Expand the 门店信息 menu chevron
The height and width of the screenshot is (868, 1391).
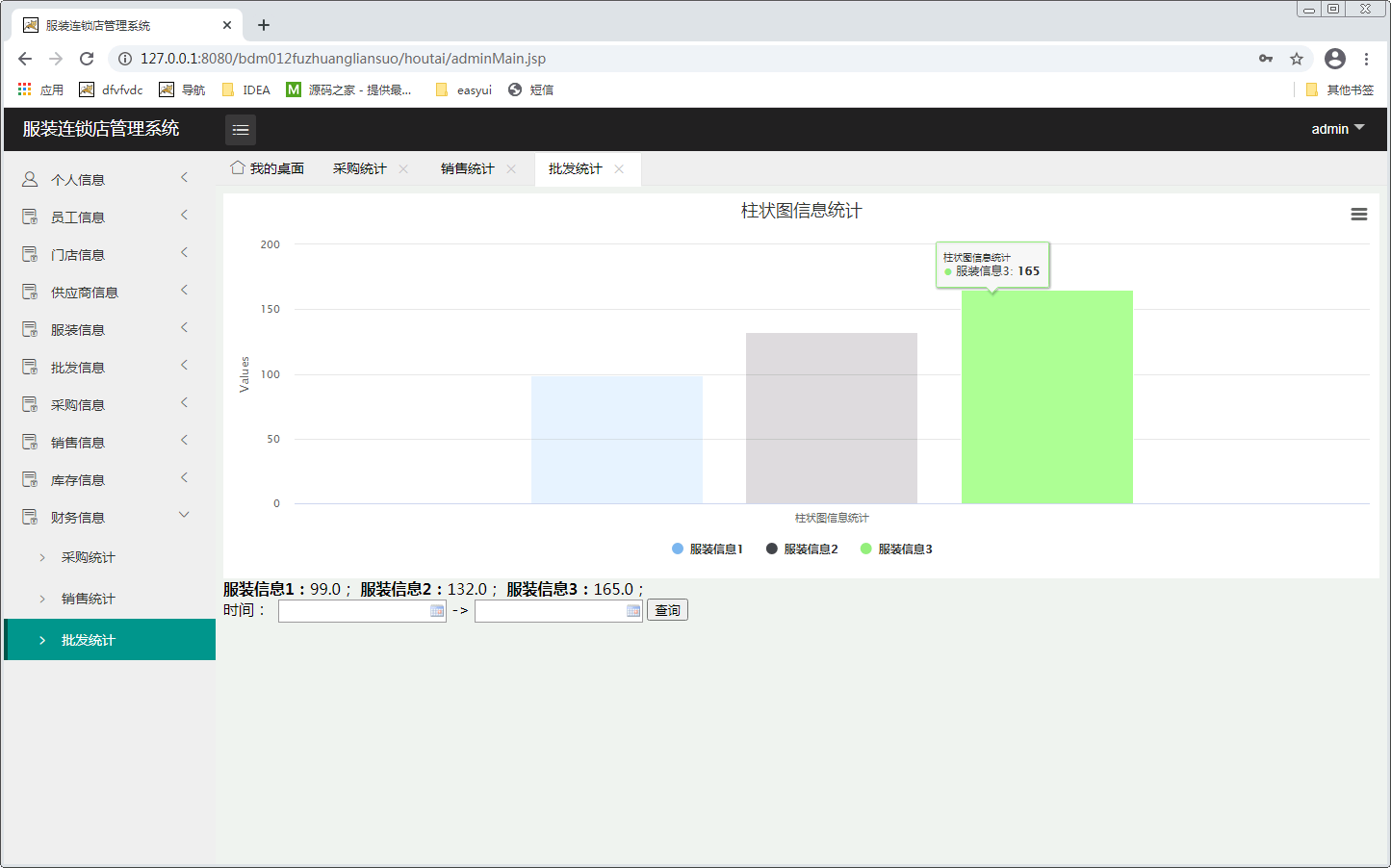pyautogui.click(x=184, y=252)
